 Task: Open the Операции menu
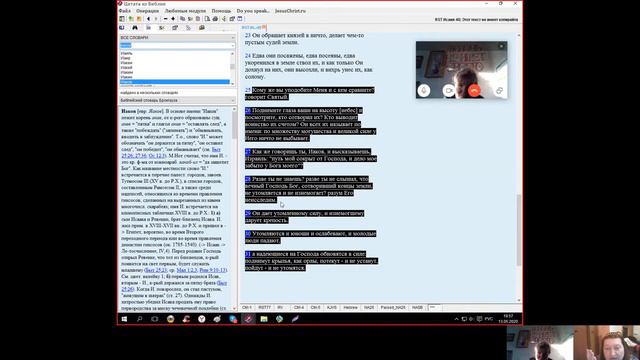tap(147, 11)
